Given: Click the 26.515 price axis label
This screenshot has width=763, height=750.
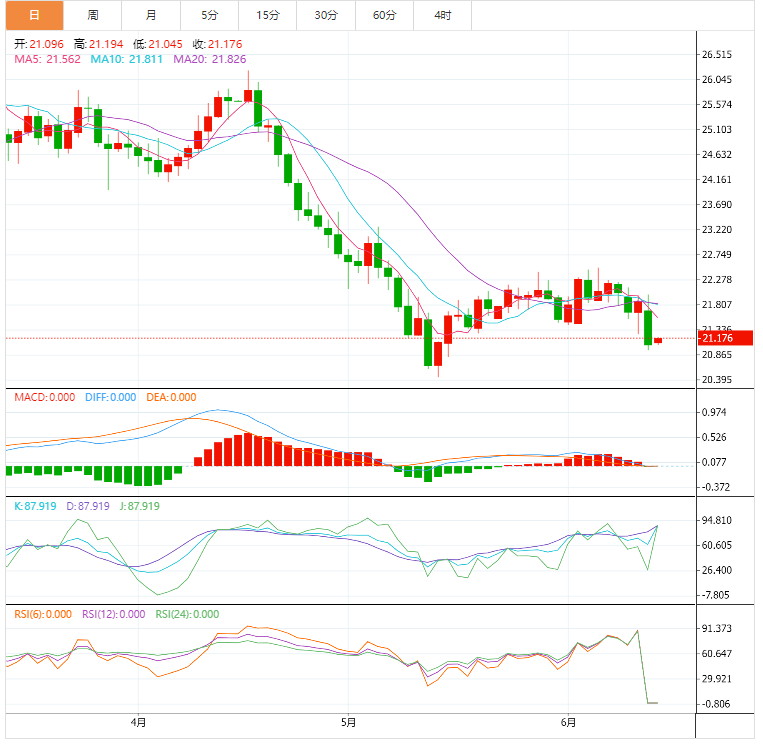Looking at the screenshot, I should (717, 55).
